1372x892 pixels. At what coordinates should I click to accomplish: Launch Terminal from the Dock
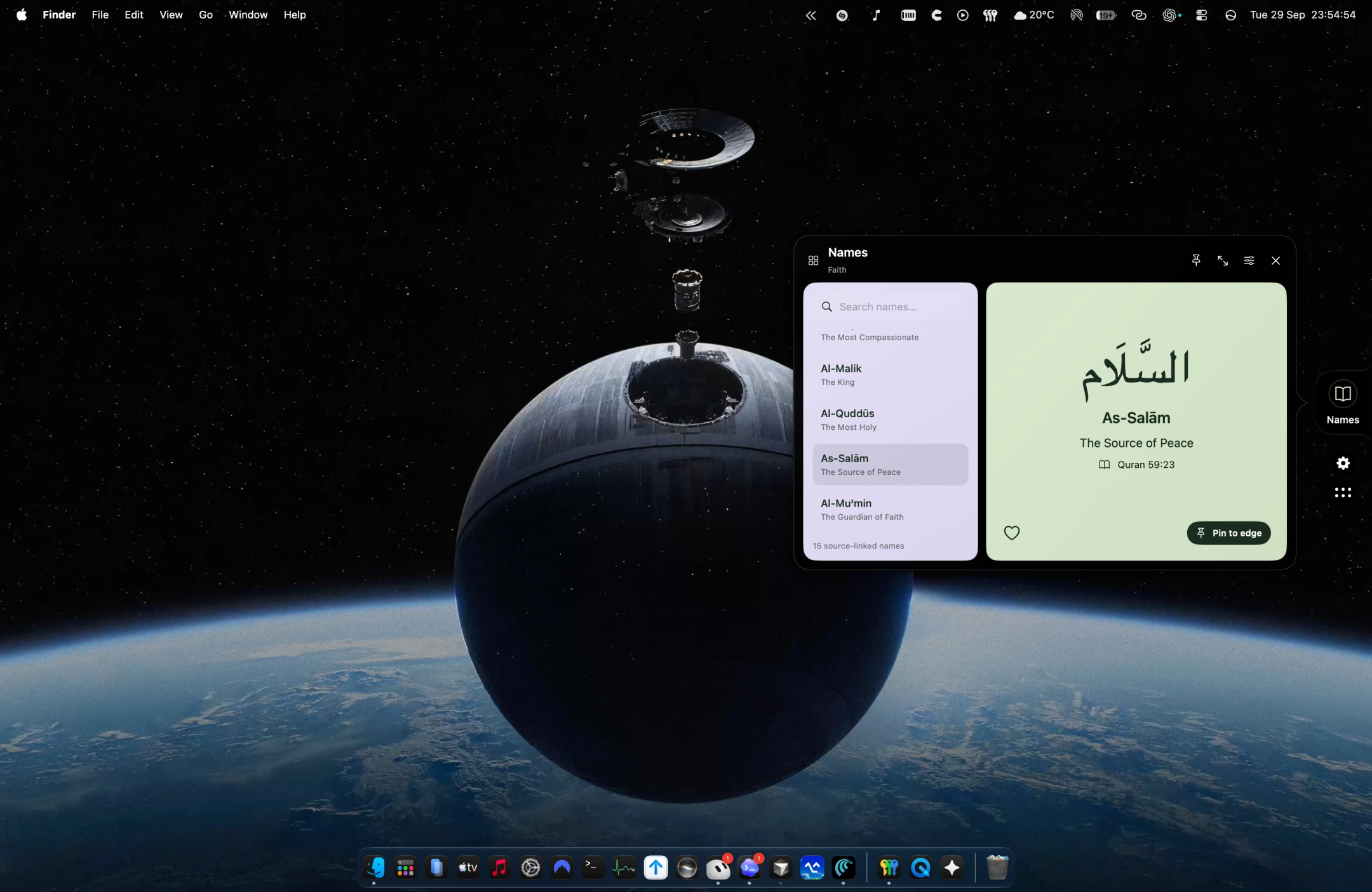pyautogui.click(x=593, y=867)
